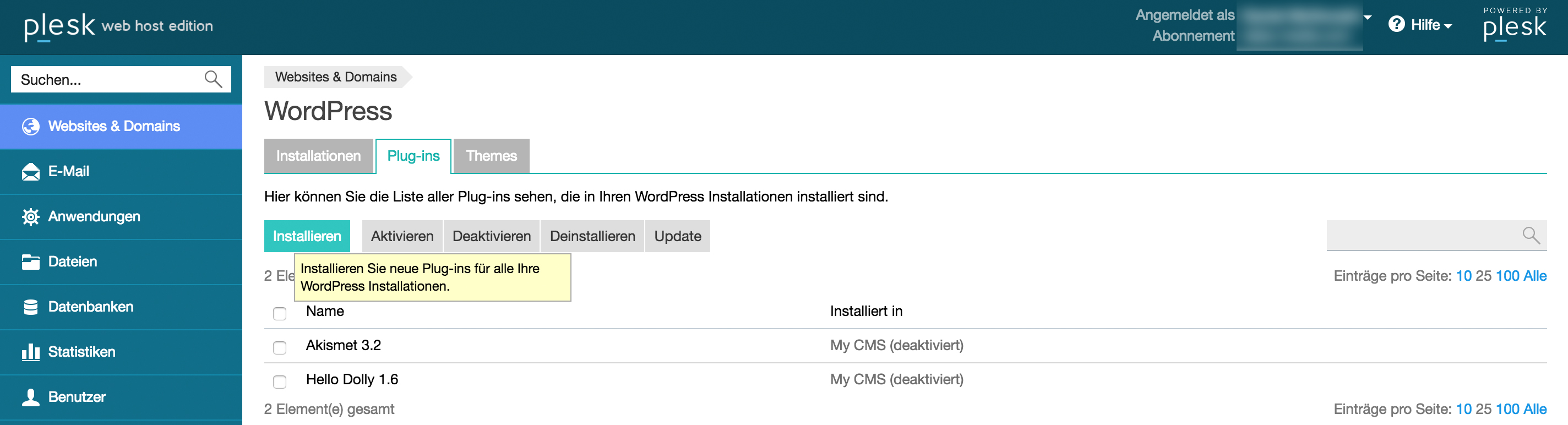Open the Hello Dolly 1.6 plug-in entry

click(x=352, y=379)
